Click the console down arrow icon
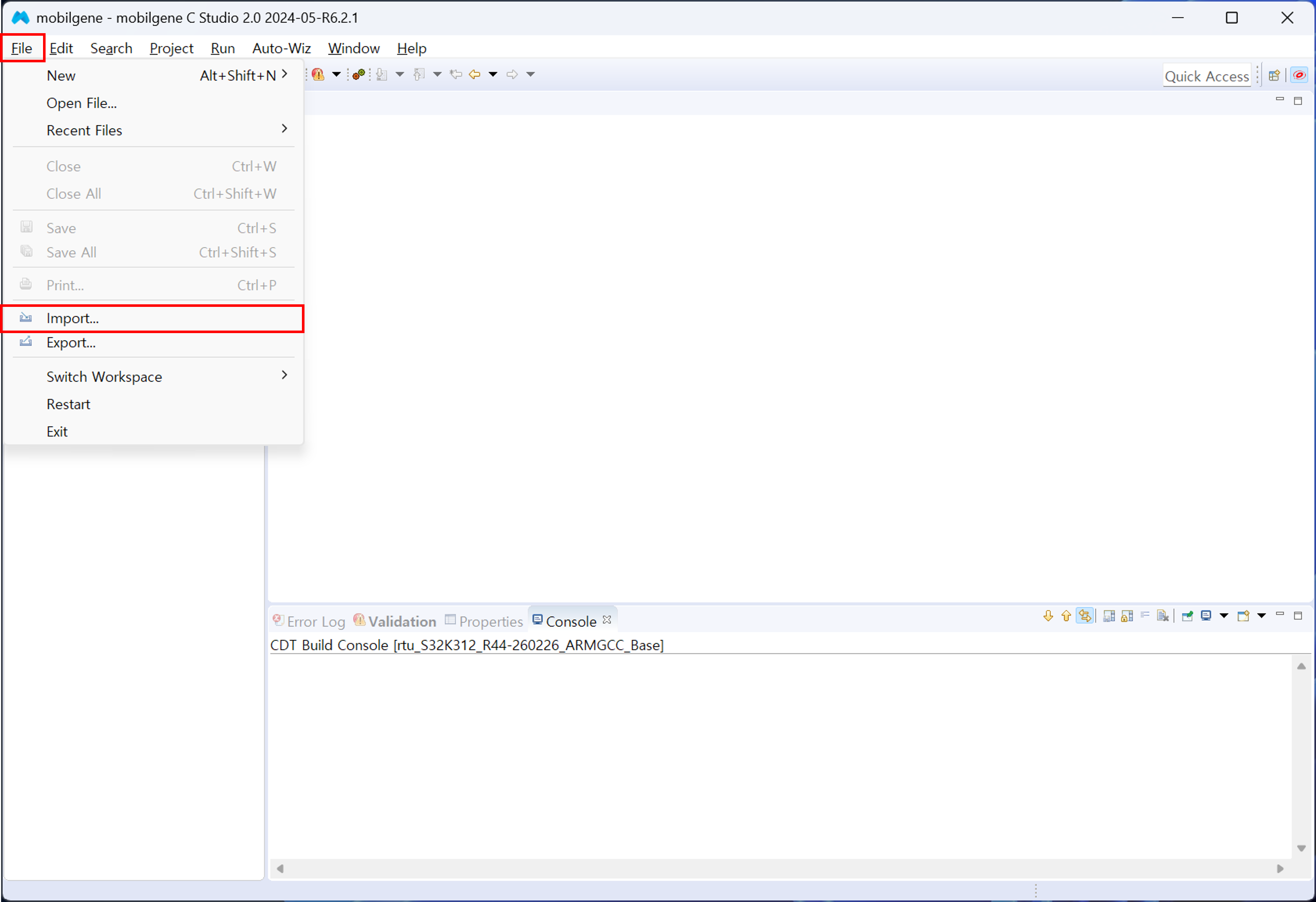 (x=1048, y=616)
